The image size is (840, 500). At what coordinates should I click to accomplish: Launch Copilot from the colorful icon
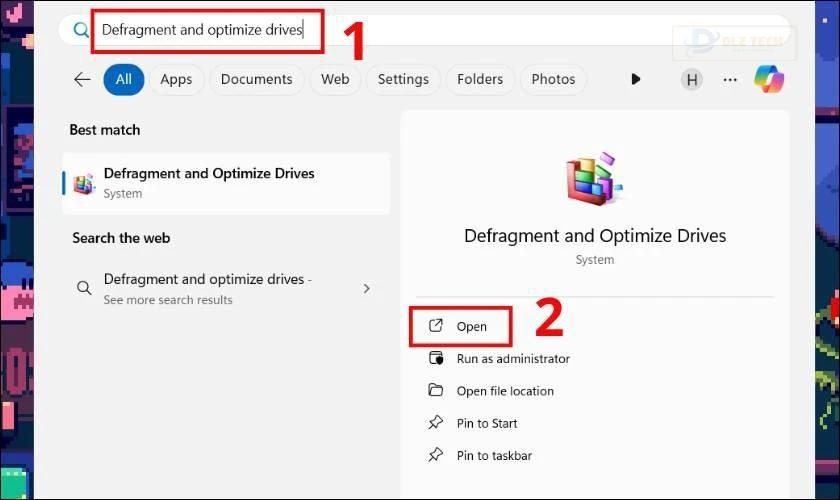(769, 79)
